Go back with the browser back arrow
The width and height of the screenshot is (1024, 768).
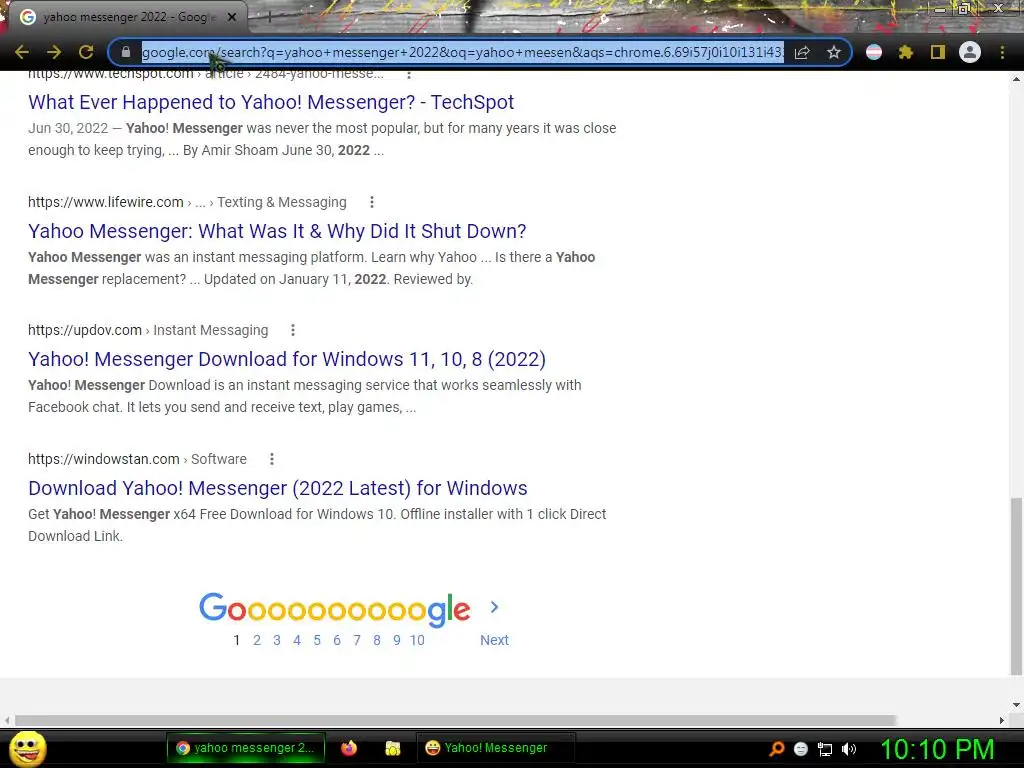point(22,52)
